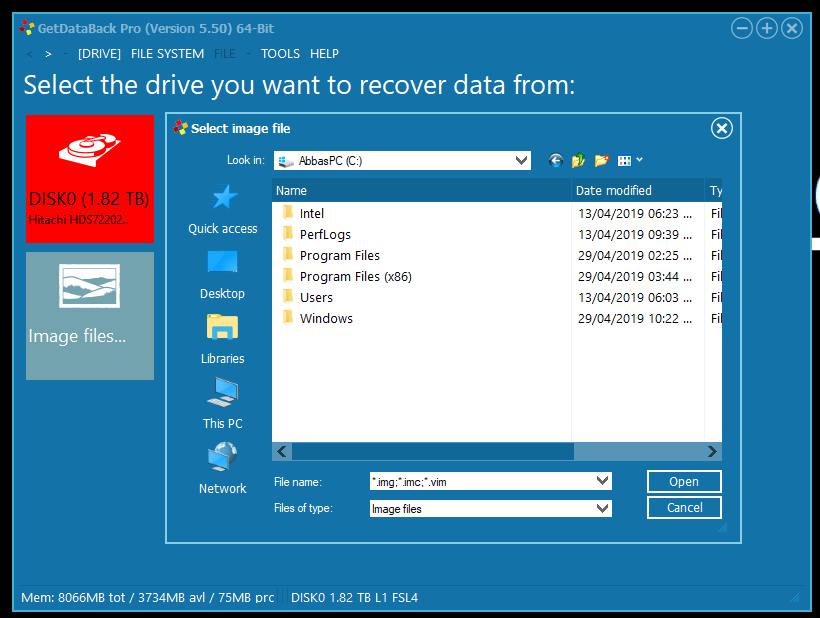
Task: Open the FILE SYSTEM menu
Action: 167,54
